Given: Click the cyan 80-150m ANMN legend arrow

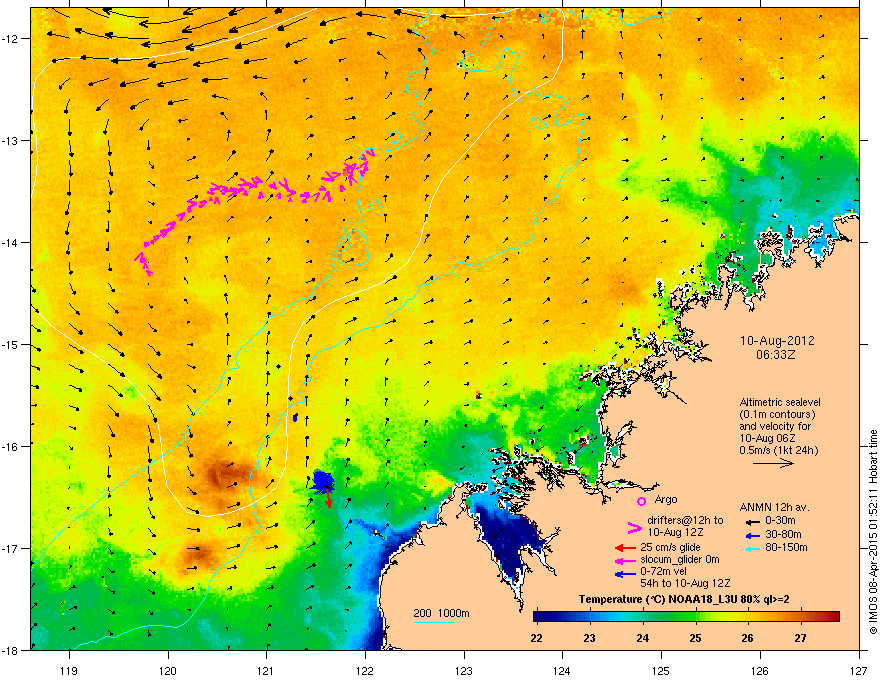Looking at the screenshot, I should click(x=752, y=548).
